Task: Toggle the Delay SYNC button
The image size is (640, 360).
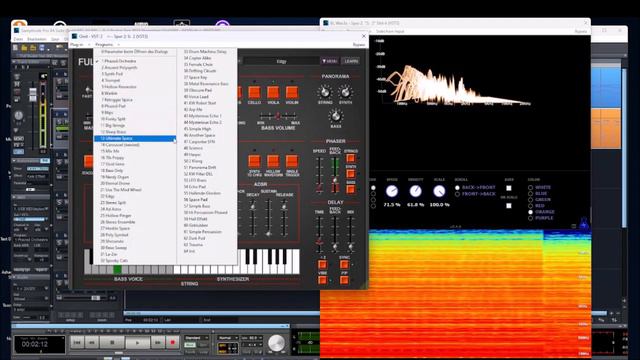Action: (344, 264)
